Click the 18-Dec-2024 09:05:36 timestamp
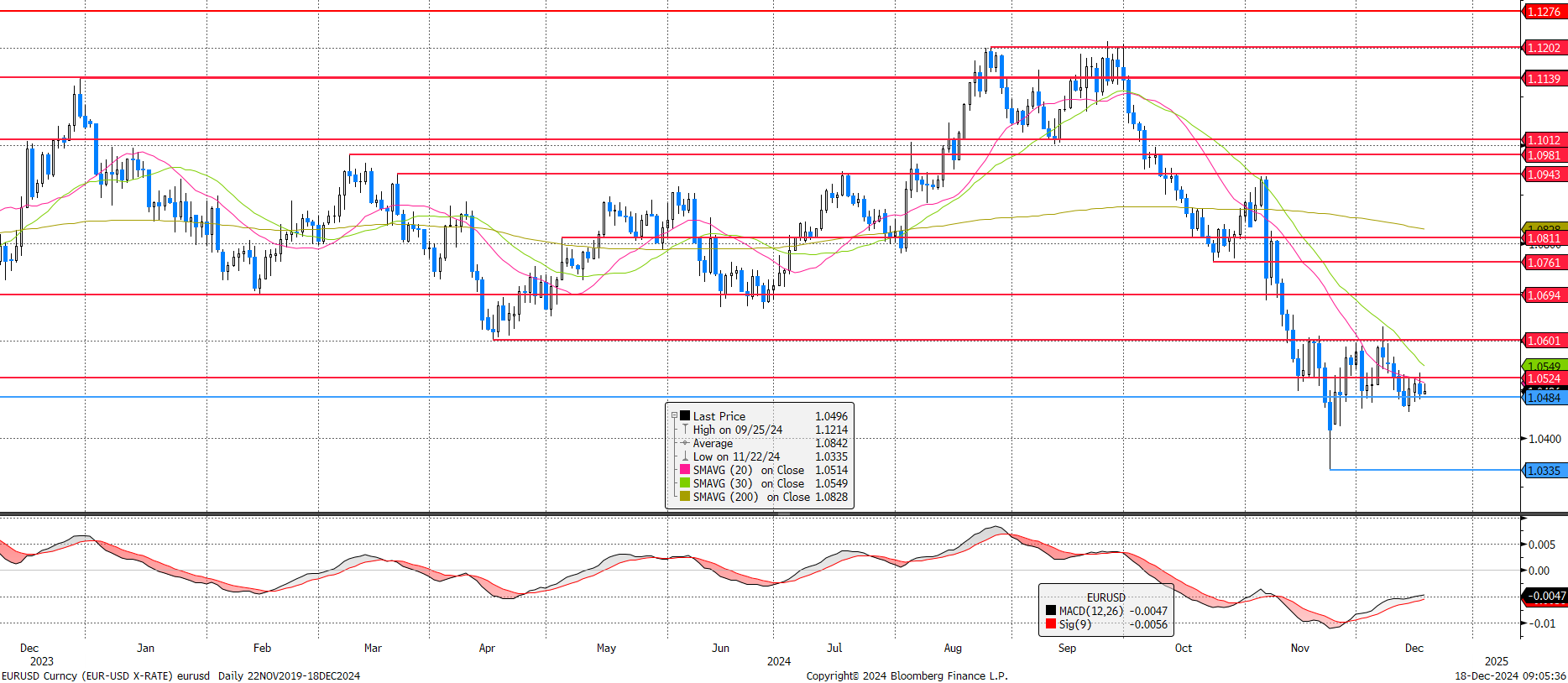Image resolution: width=1568 pixels, height=683 pixels. [1510, 675]
